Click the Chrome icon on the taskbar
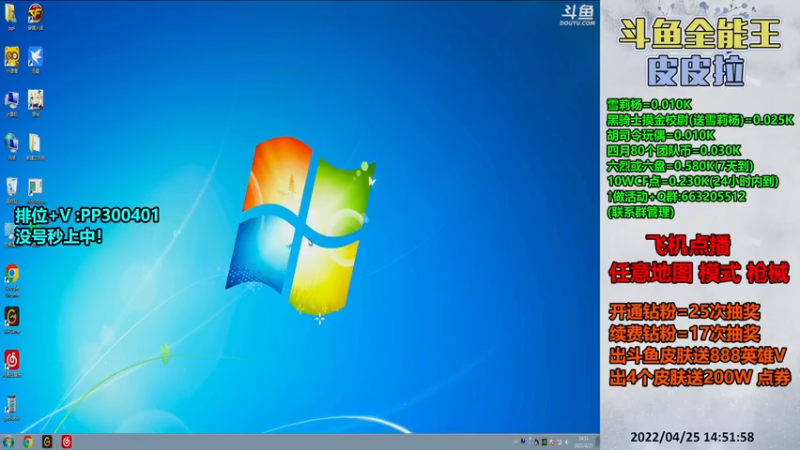Viewport: 800px width, 450px height. (x=28, y=442)
